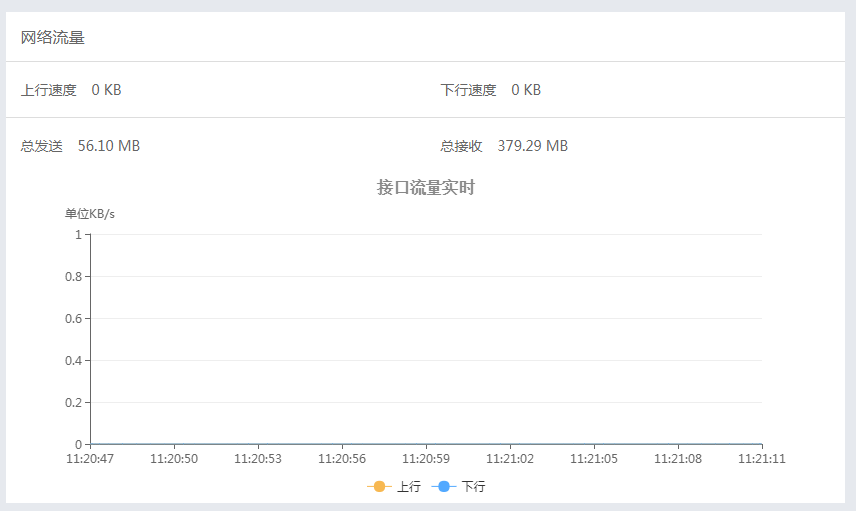Viewport: 856px width, 511px height.
Task: Click the 11:20:47 time axis label
Action: [90, 459]
